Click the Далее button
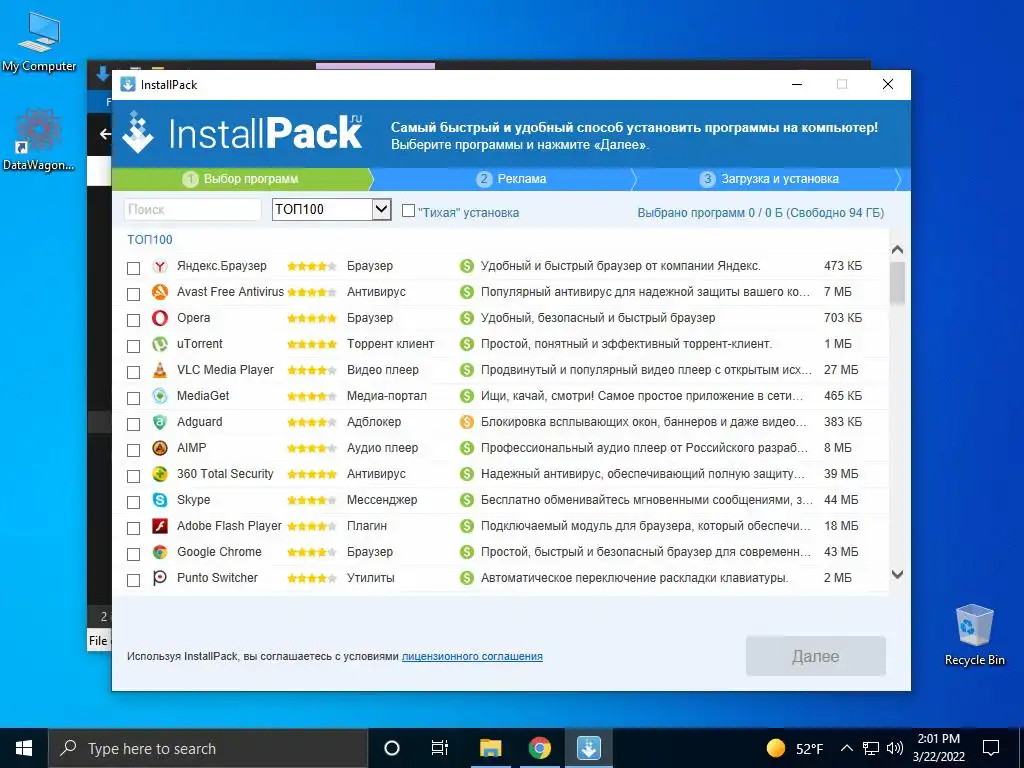 [816, 656]
